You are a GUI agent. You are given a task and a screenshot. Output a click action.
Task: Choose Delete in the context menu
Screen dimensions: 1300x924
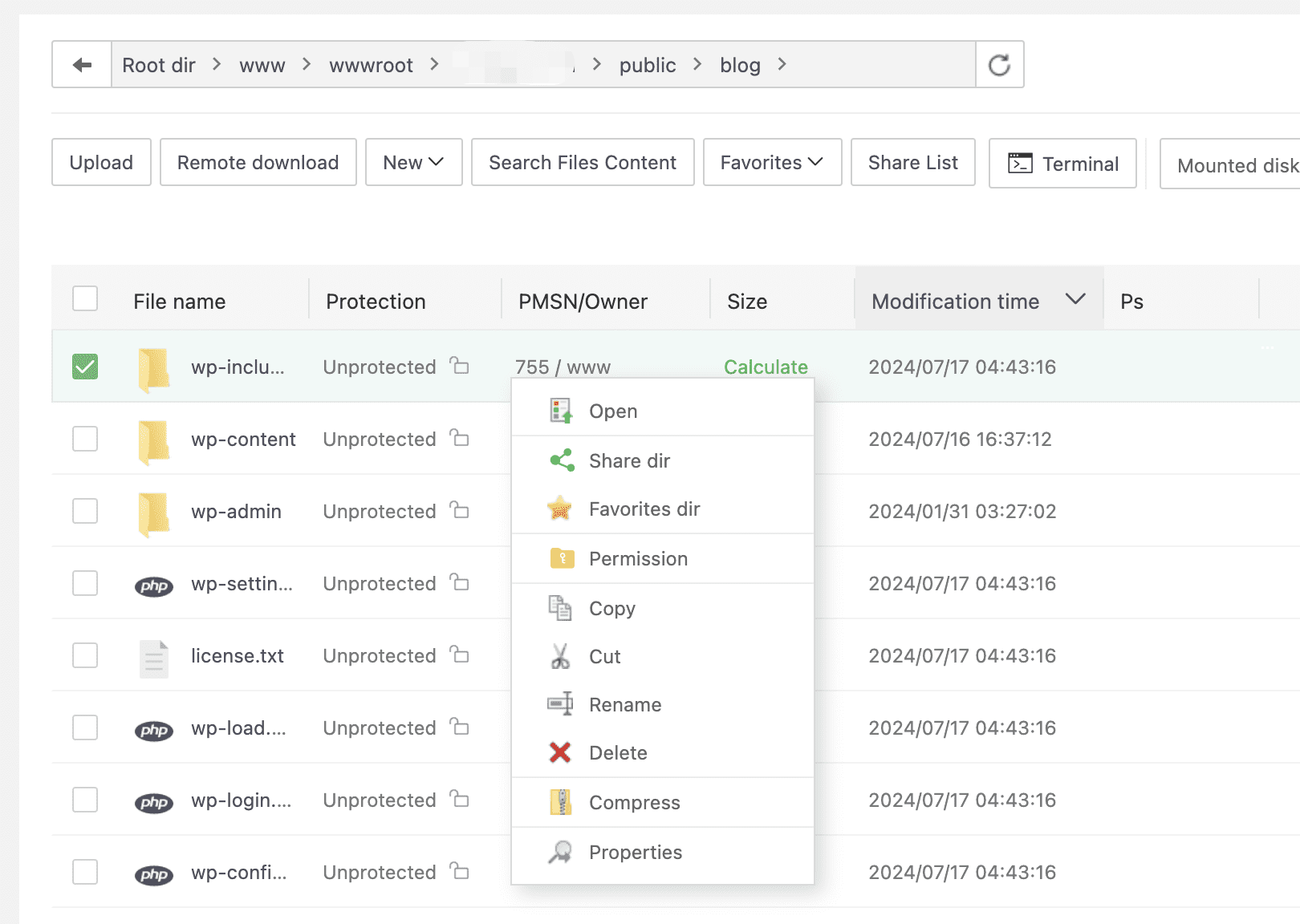pos(618,752)
